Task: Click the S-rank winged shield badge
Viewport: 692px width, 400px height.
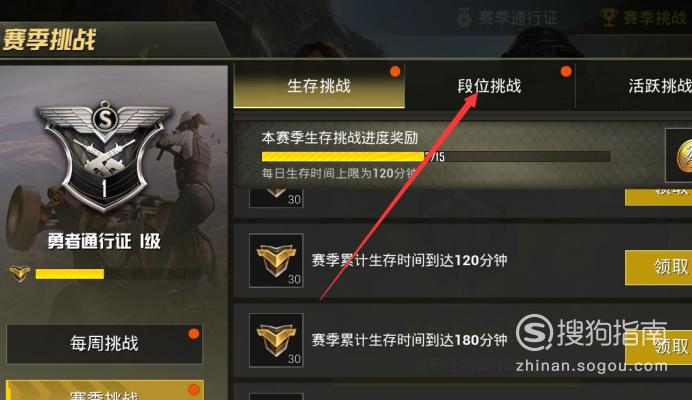Action: coord(105,155)
